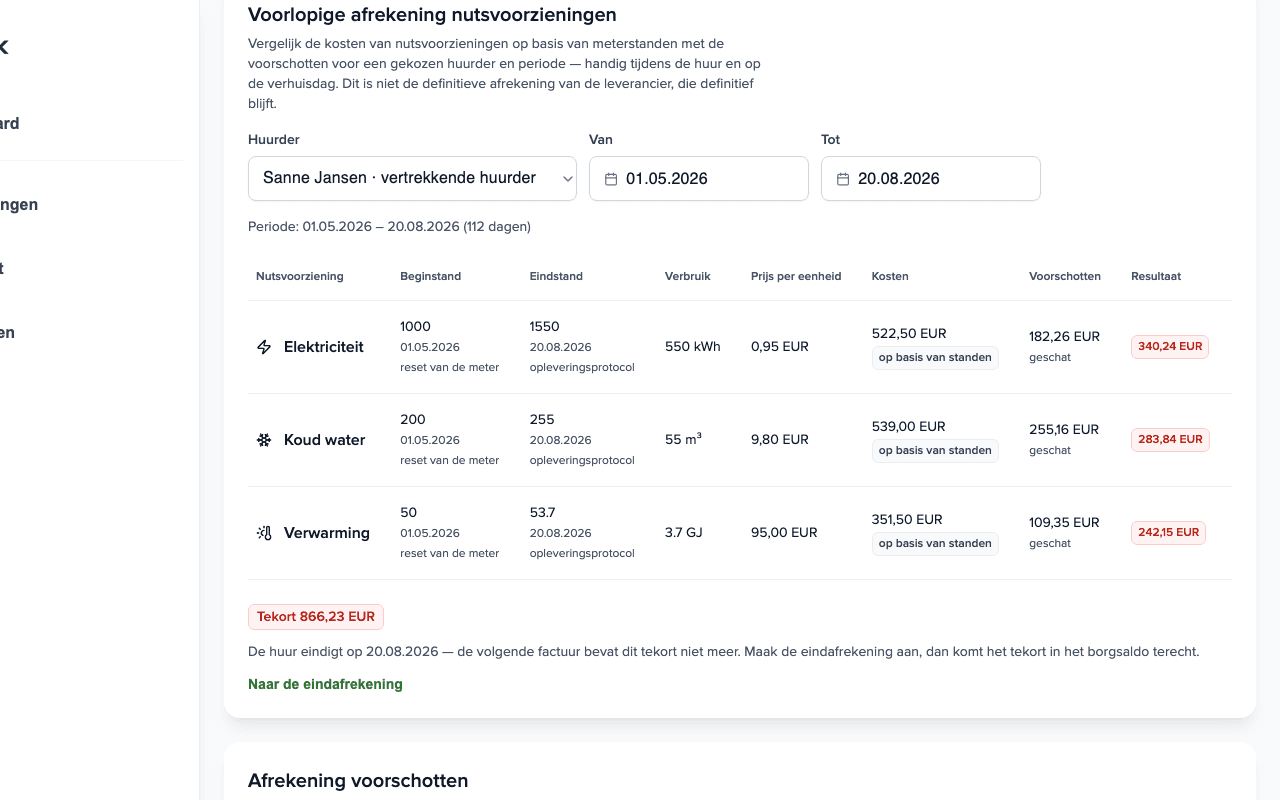
Task: Click the Kosten column header
Action: tap(890, 276)
